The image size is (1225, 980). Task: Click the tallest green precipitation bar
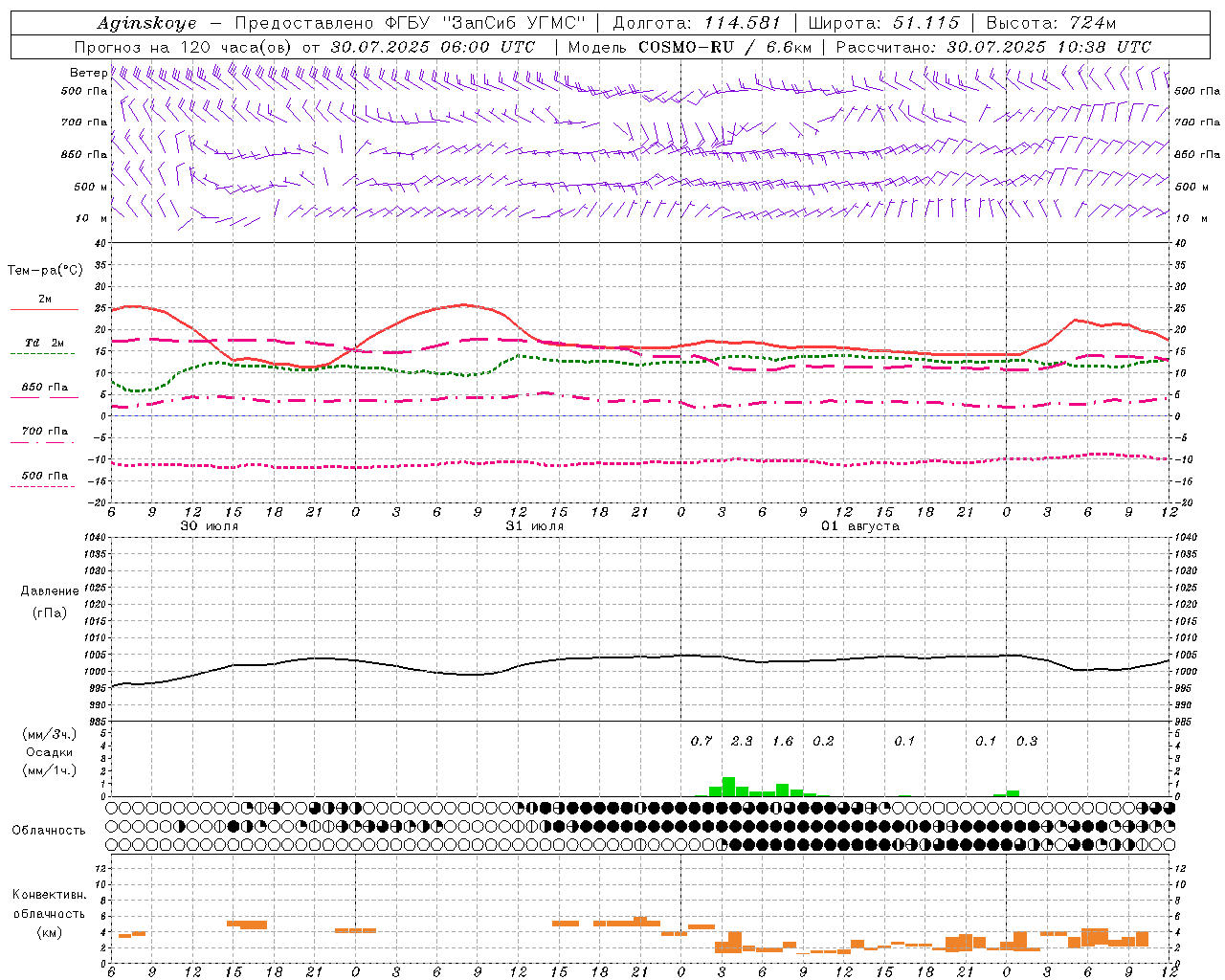point(728,787)
